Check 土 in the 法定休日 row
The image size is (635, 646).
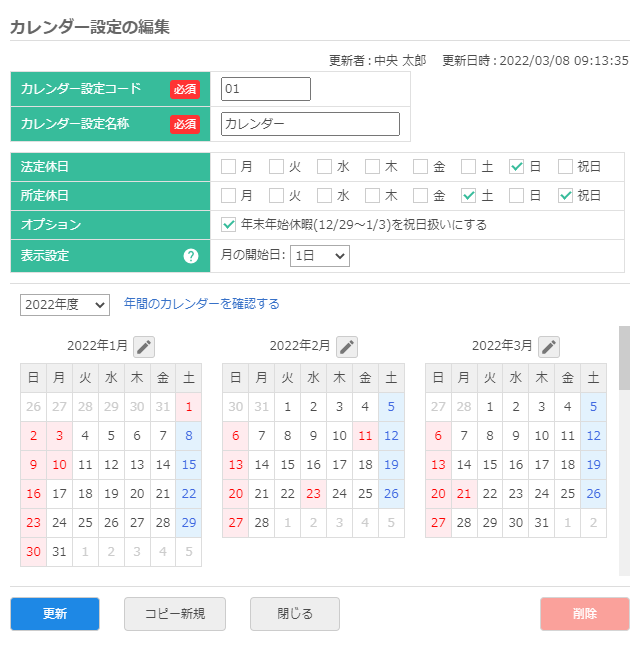[469, 167]
